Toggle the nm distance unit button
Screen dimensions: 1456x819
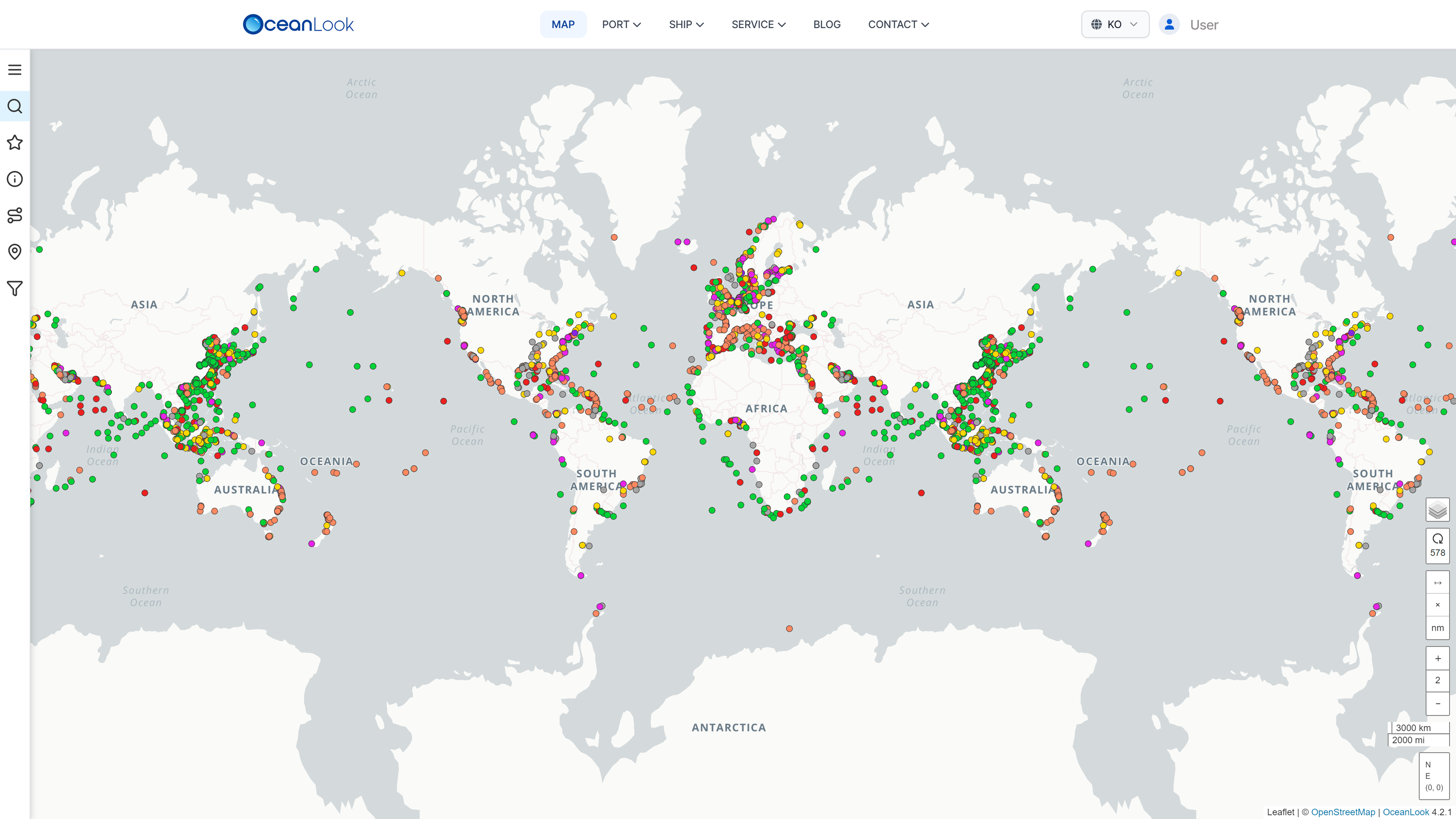coord(1437,628)
